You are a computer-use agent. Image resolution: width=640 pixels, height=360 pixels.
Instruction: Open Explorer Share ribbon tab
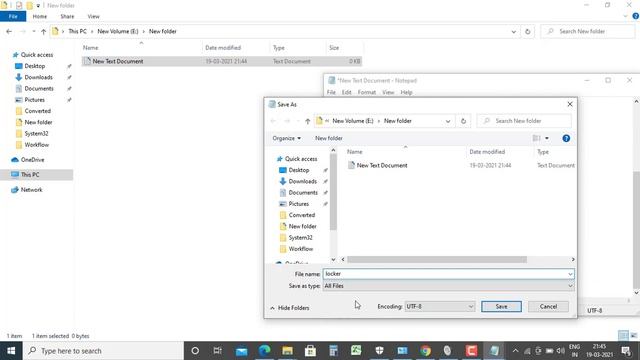click(x=67, y=16)
